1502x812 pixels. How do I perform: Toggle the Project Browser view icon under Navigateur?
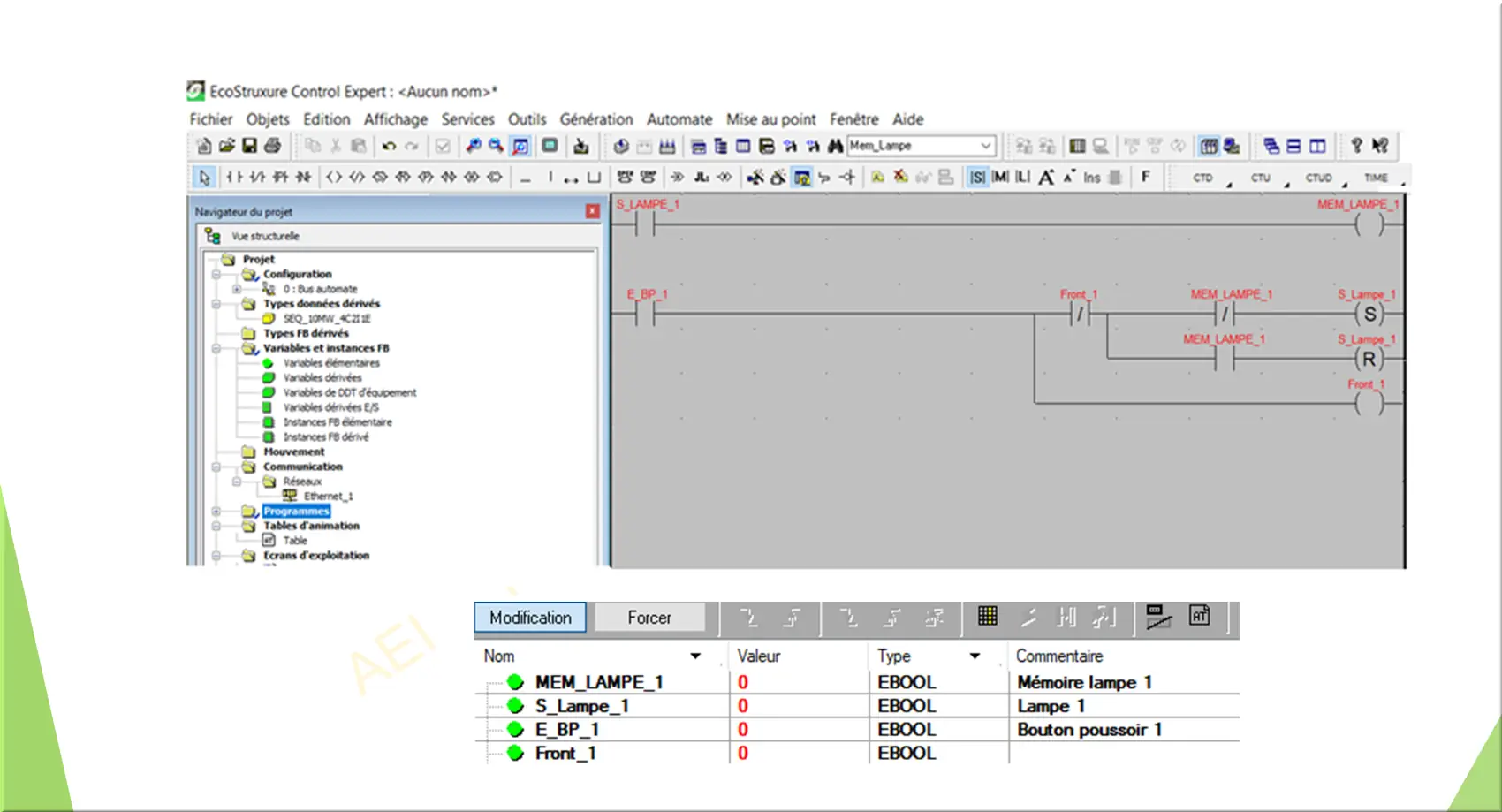pyautogui.click(x=212, y=236)
